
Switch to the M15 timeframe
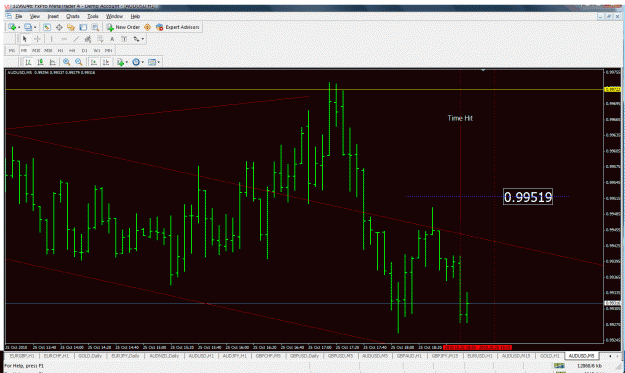pos(36,50)
